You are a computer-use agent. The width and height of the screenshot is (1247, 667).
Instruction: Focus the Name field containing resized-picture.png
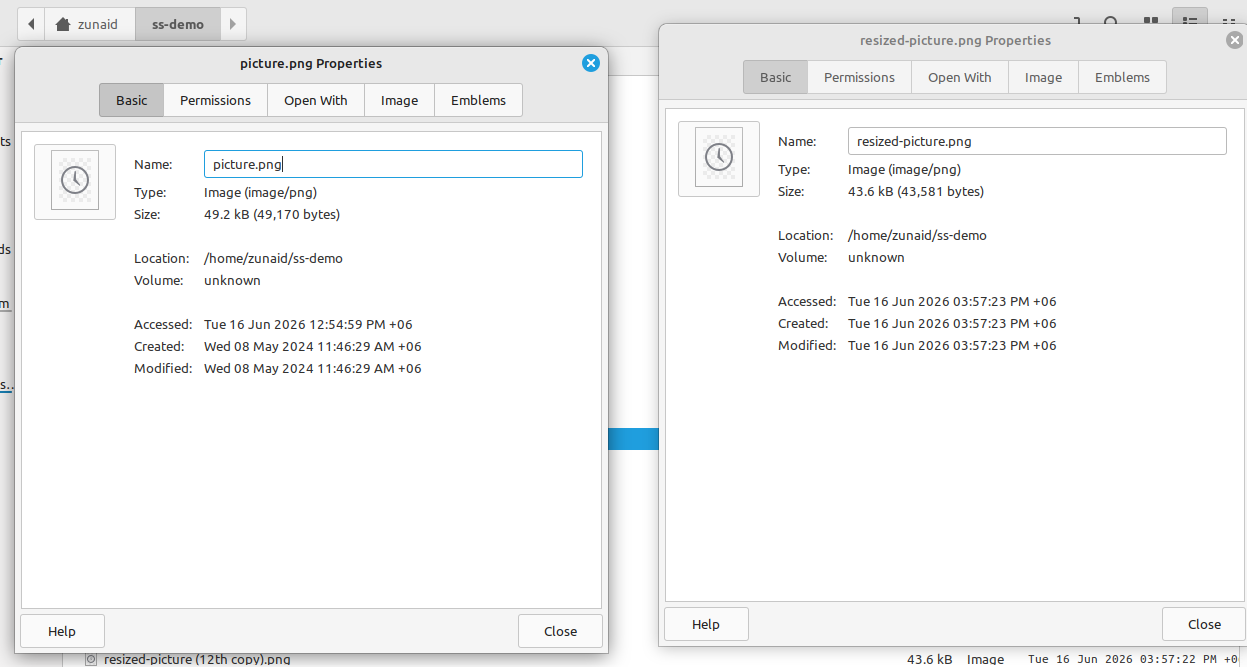1037,141
